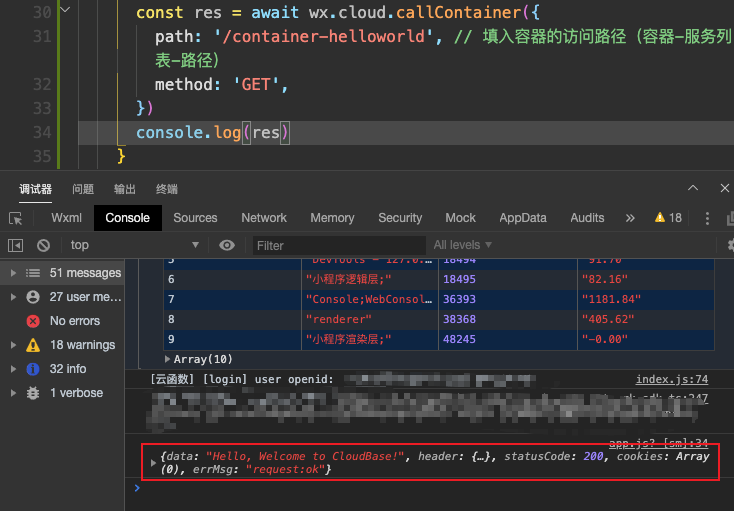734x511 pixels.
Task: Switch to the 终端 terminal panel tab
Action: [x=167, y=189]
